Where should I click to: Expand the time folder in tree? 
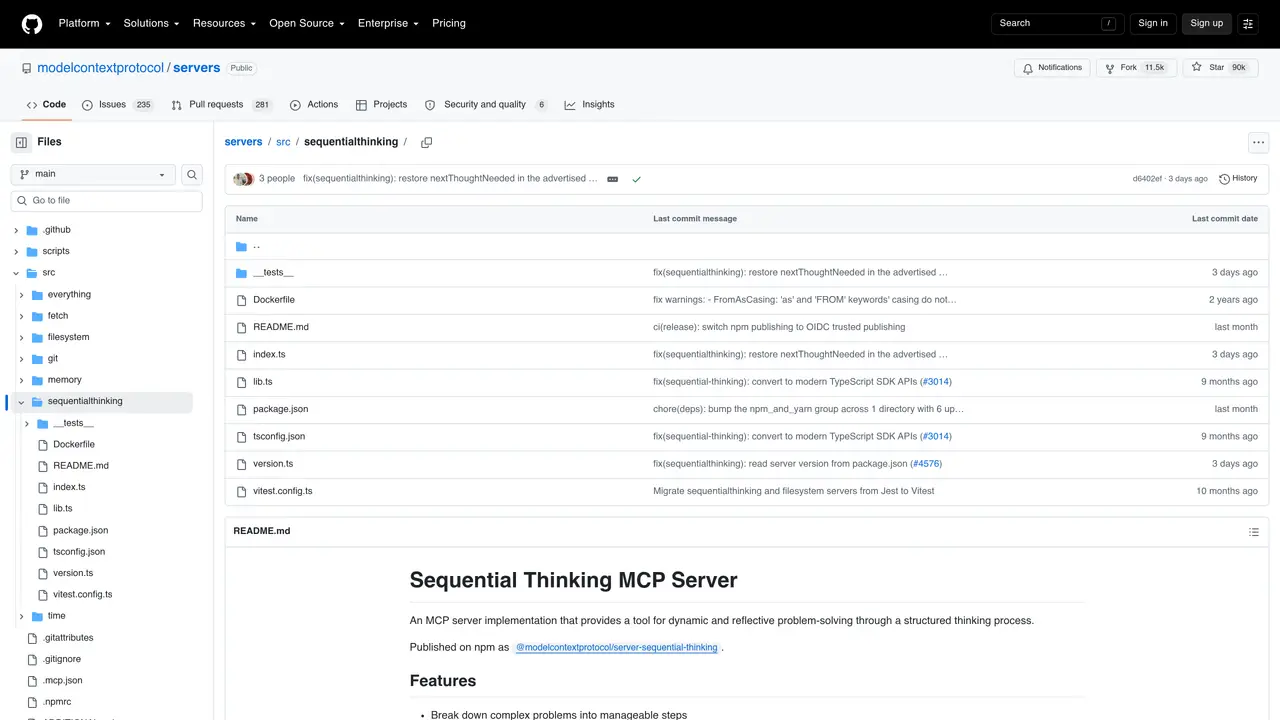(22, 616)
